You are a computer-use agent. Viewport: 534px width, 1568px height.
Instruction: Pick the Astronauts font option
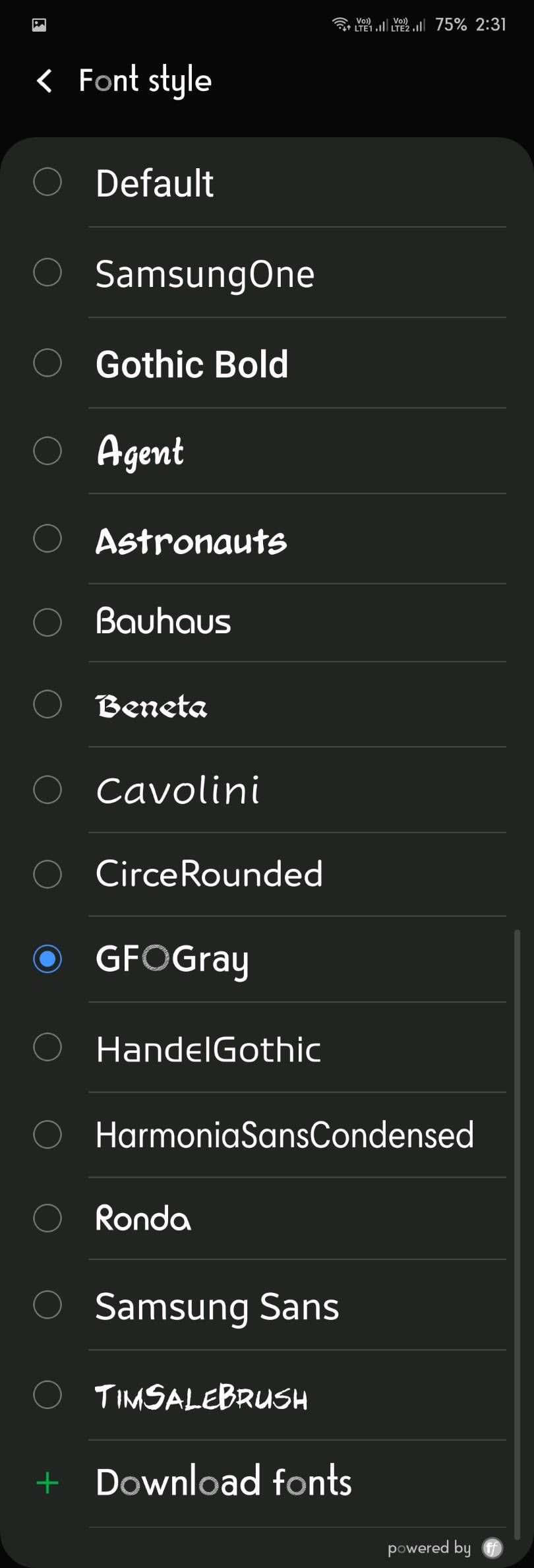click(191, 541)
